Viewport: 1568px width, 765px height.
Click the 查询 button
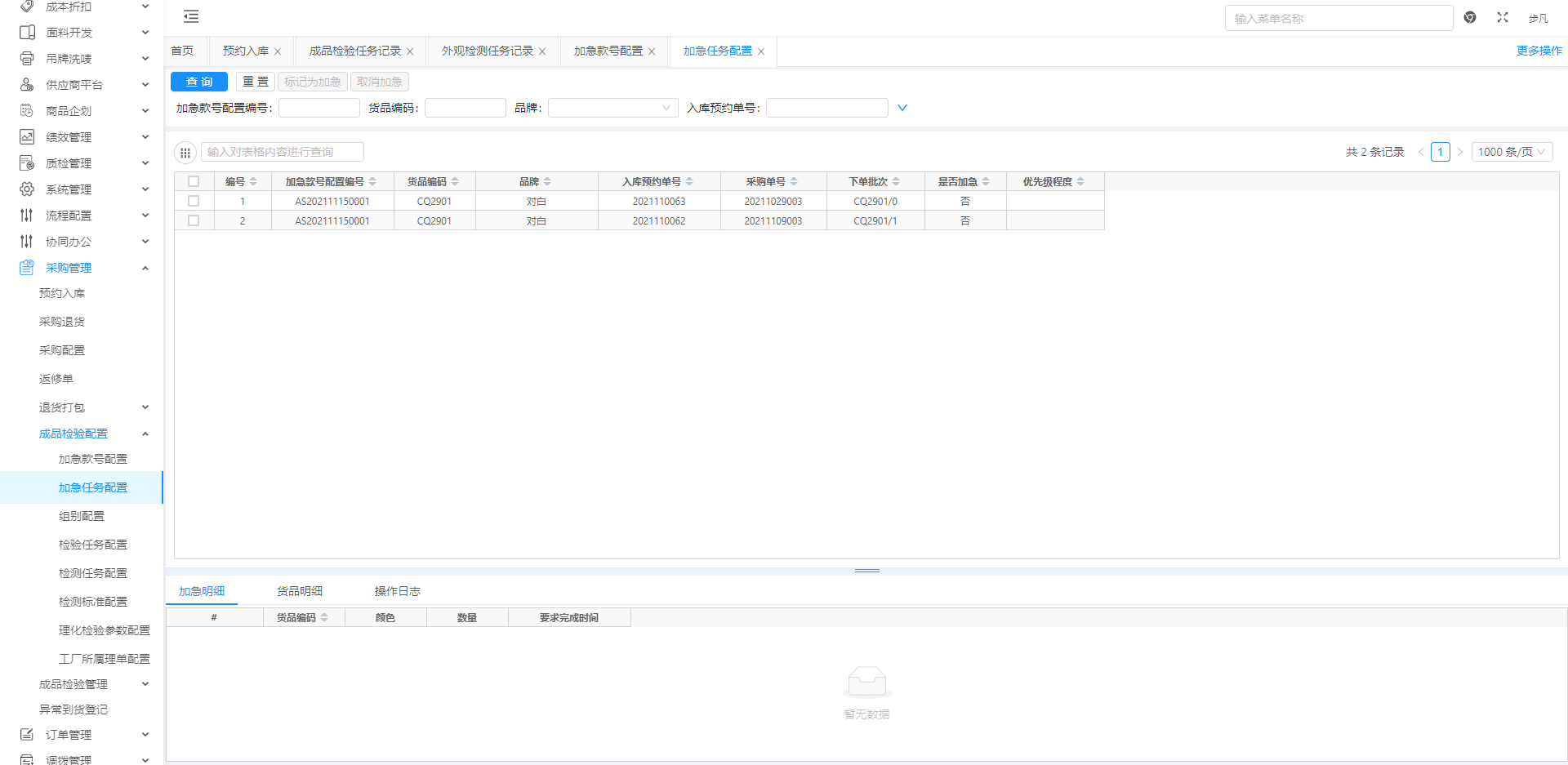[x=199, y=82]
